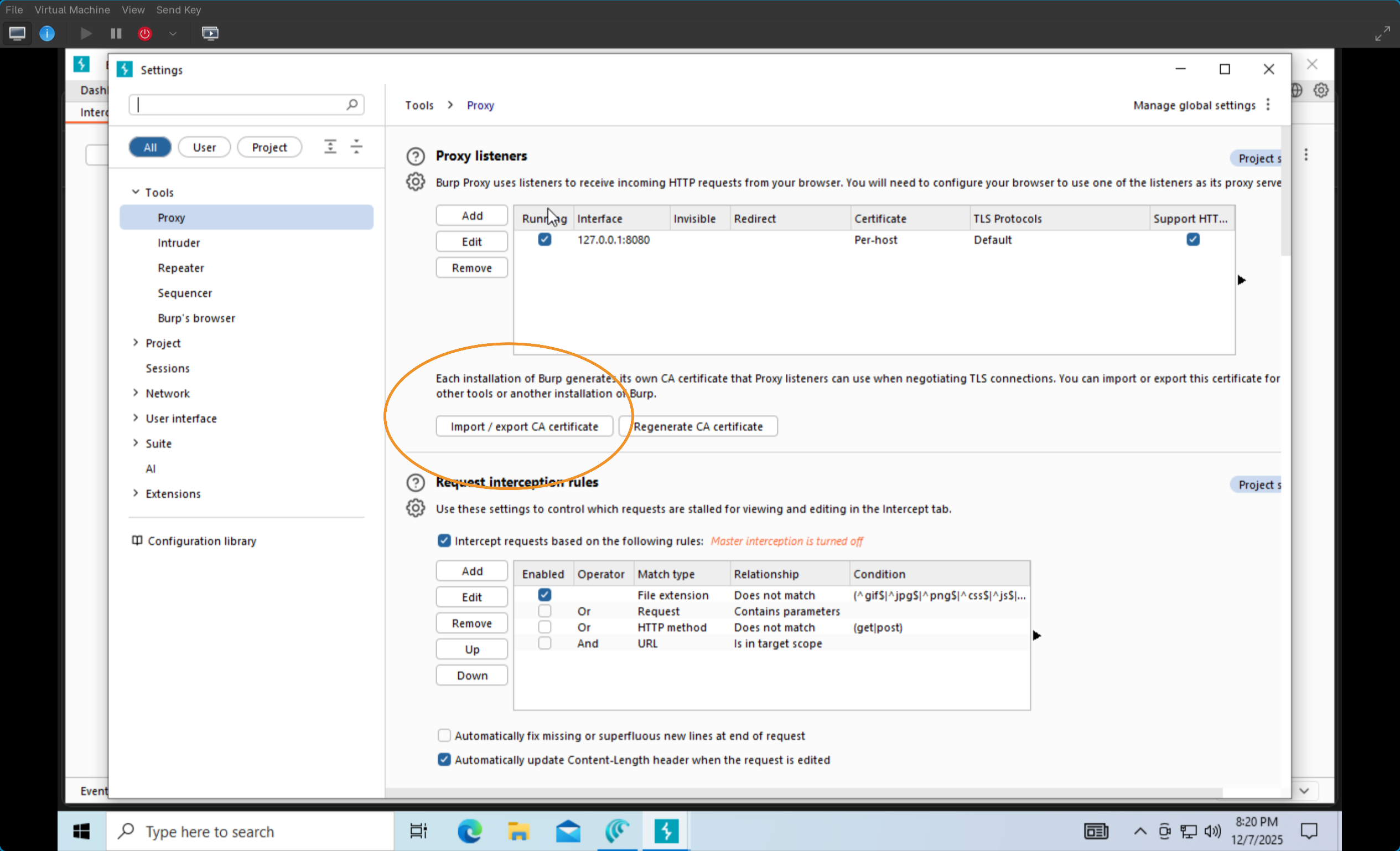Viewport: 1400px width, 851px height.
Task: Enable automatically fix missing new lines option
Action: [444, 736]
